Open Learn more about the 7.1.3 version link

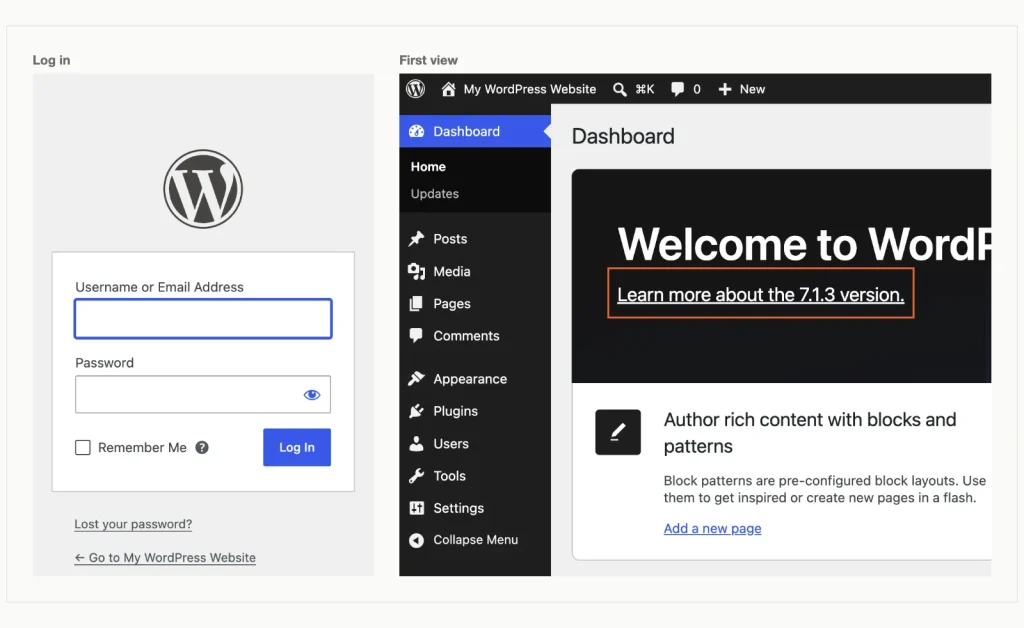click(761, 294)
